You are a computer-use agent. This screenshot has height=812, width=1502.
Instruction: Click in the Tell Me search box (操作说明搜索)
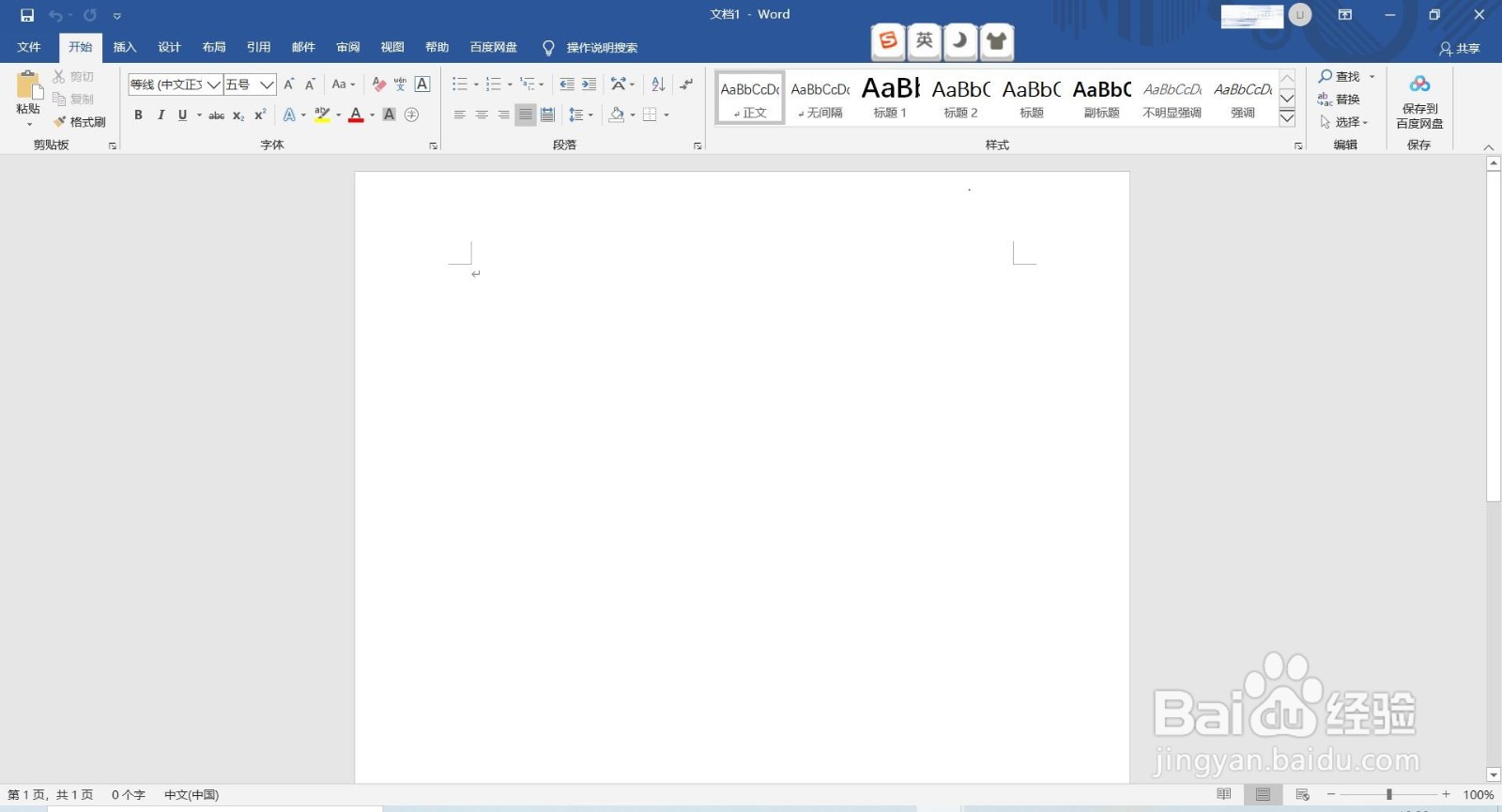click(602, 48)
